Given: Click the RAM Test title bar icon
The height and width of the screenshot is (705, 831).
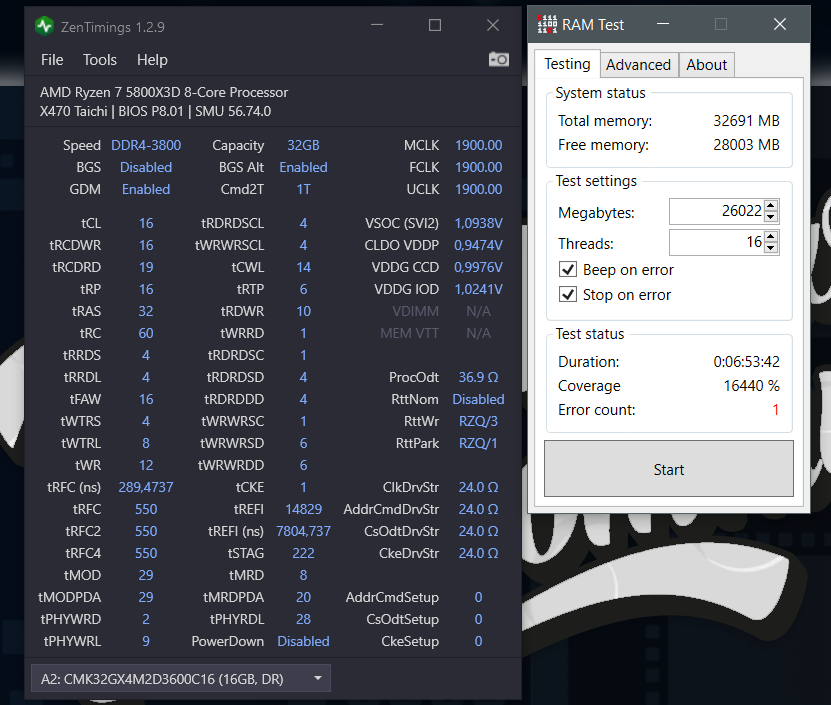Looking at the screenshot, I should click(547, 24).
